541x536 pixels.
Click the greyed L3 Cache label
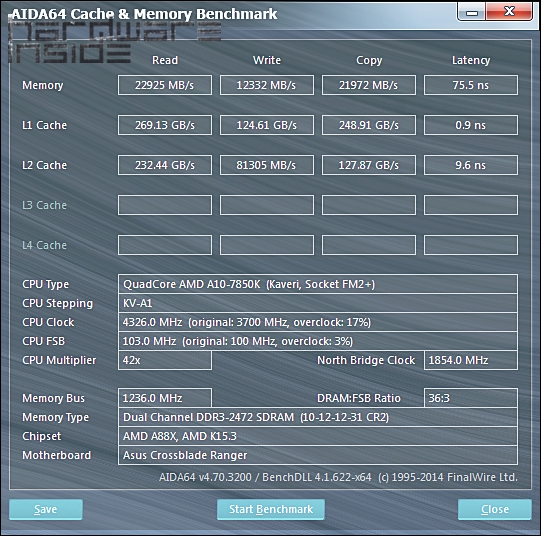(44, 205)
